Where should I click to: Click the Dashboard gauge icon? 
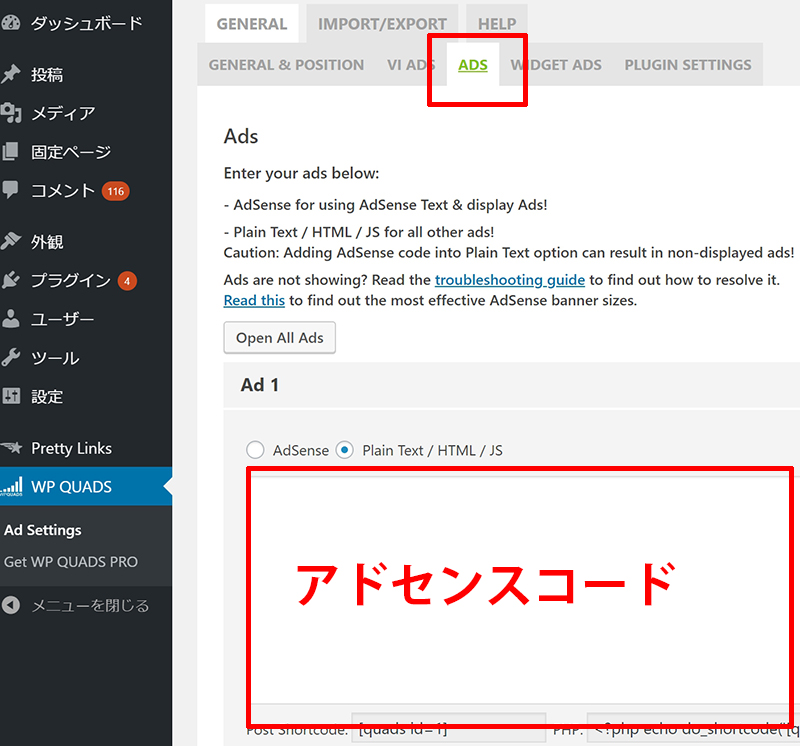[x=10, y=23]
